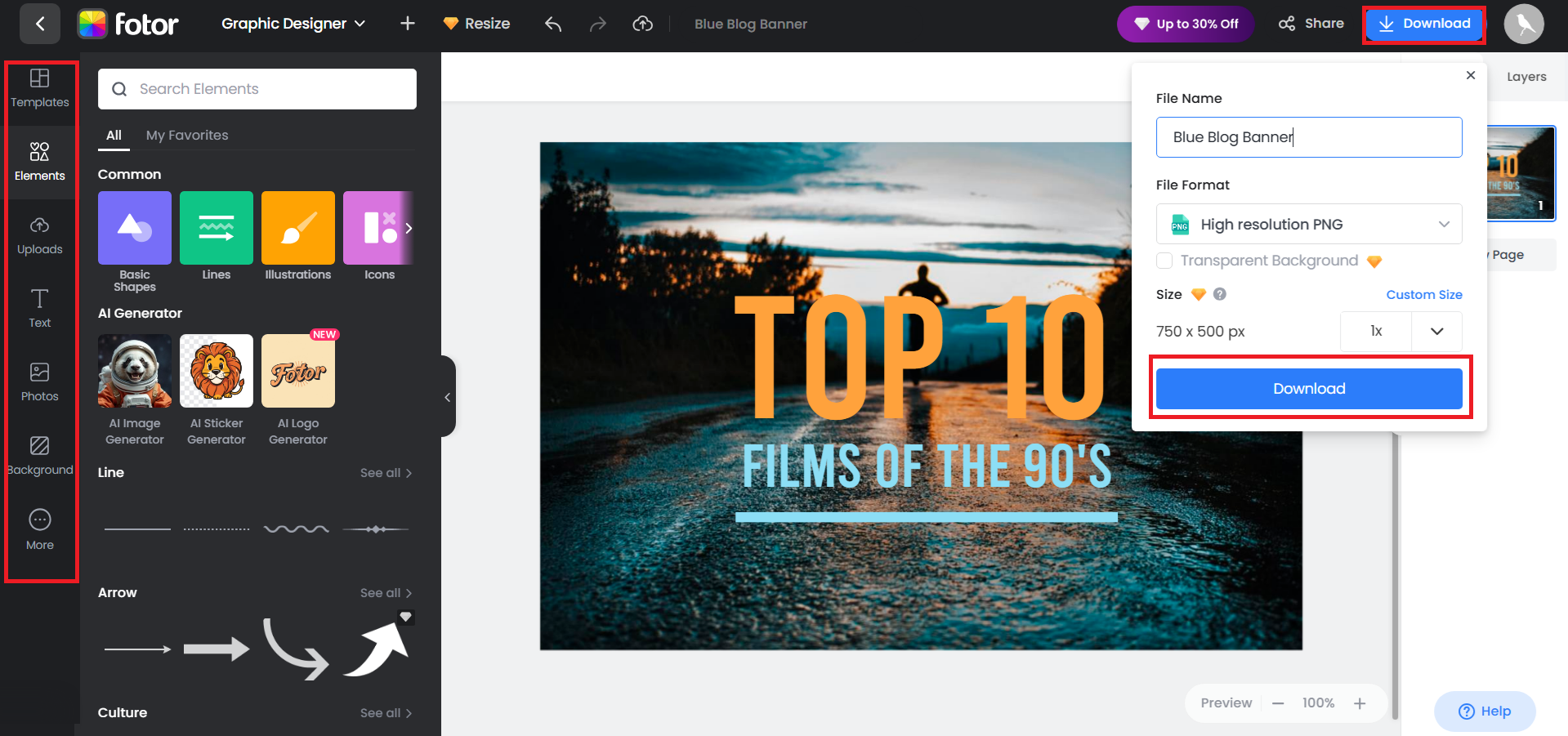Open the Background panel
Screen dimensions: 1568x736
click(x=40, y=456)
